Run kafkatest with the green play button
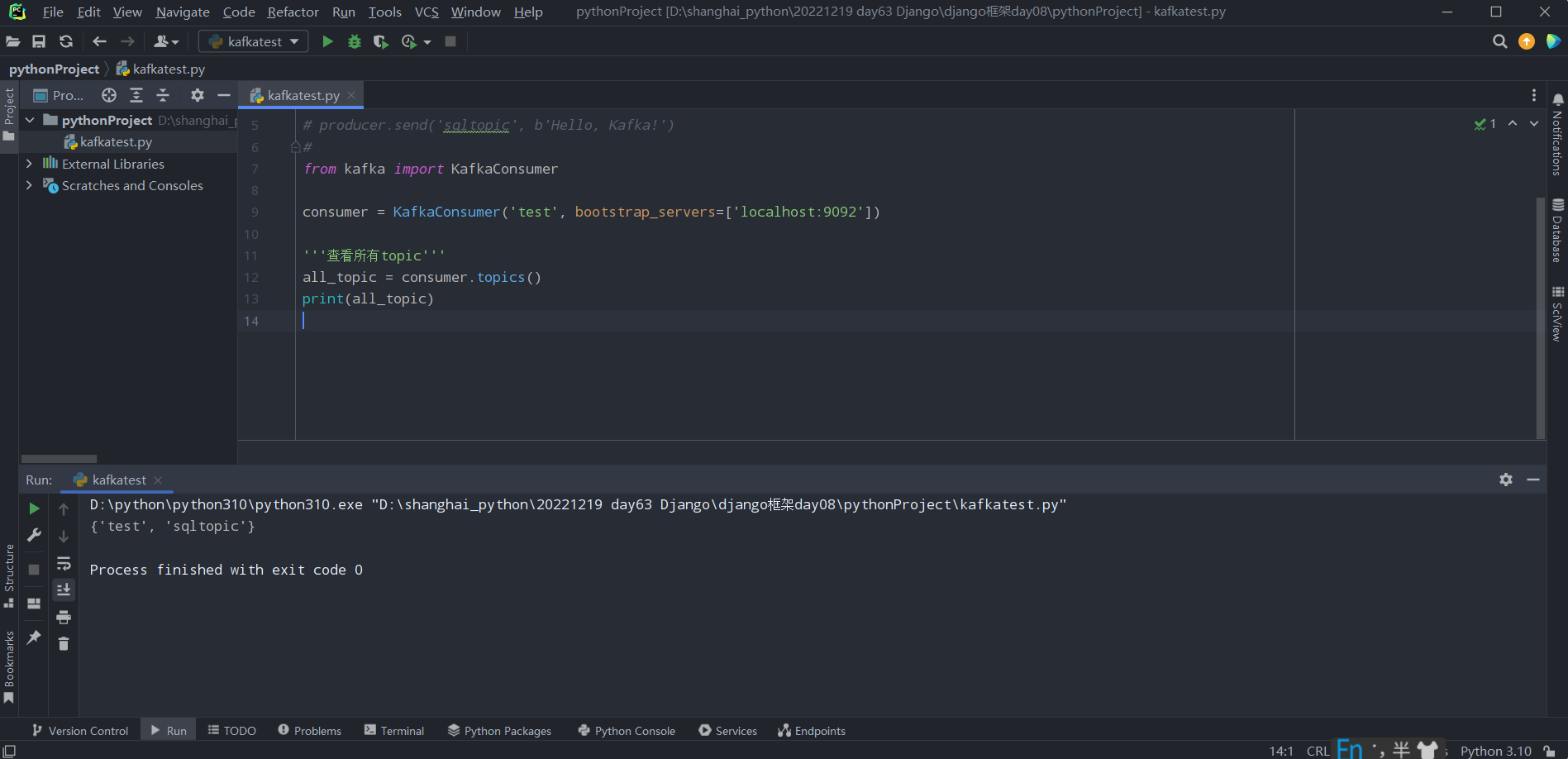This screenshot has height=759, width=1568. [327, 41]
